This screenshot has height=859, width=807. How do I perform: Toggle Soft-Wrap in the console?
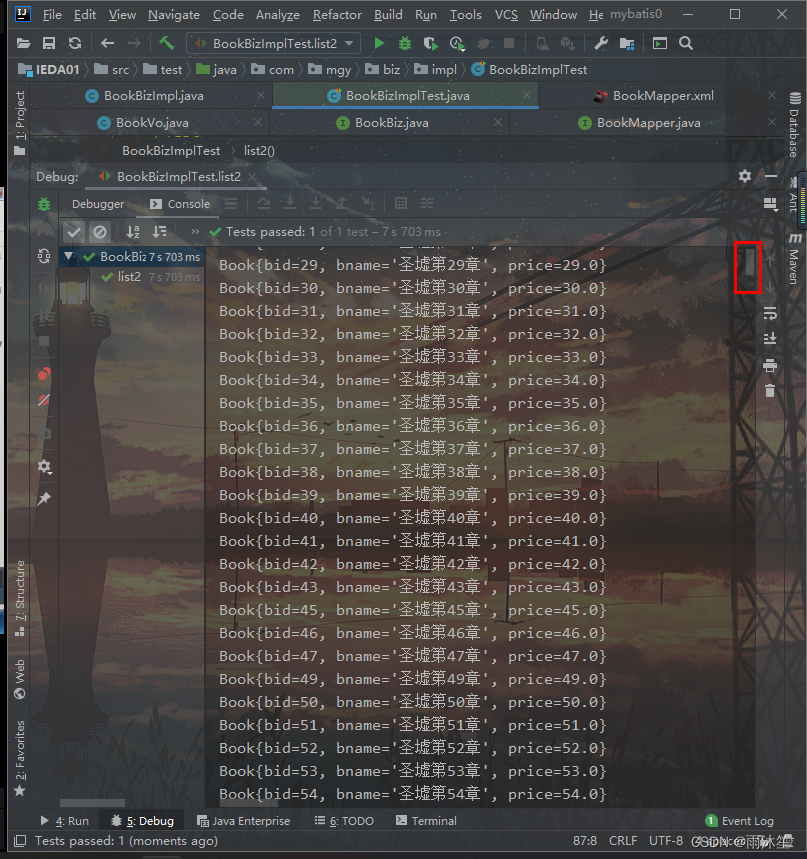tap(770, 313)
